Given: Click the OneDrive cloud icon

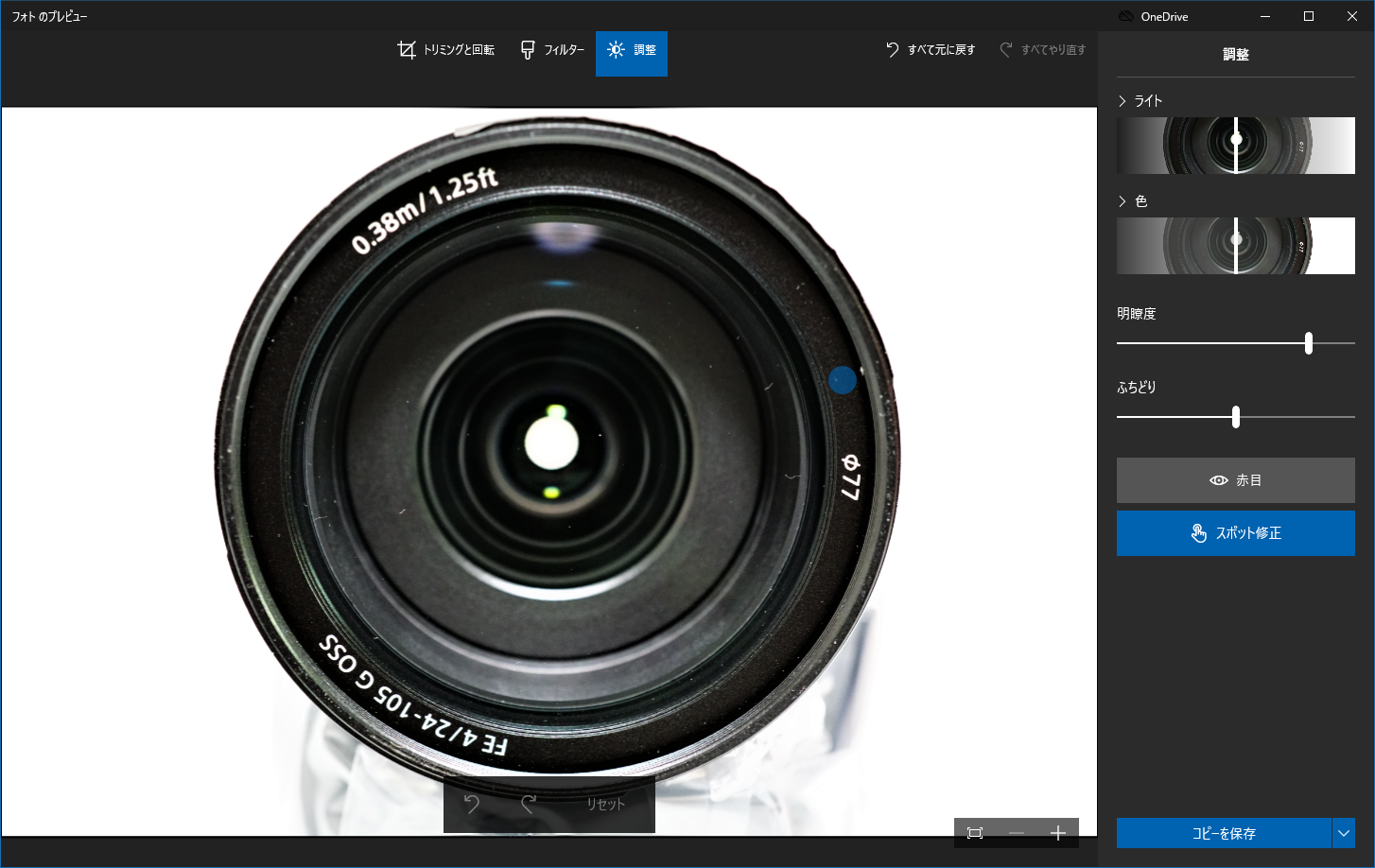Looking at the screenshot, I should (x=1126, y=16).
